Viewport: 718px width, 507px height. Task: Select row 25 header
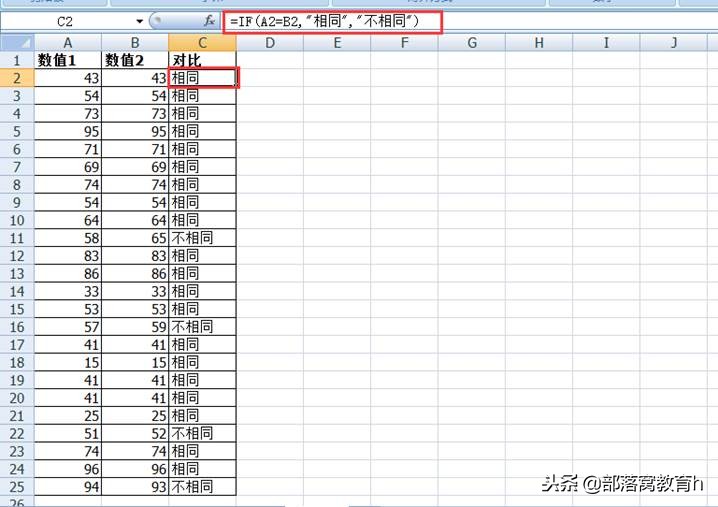pos(17,487)
